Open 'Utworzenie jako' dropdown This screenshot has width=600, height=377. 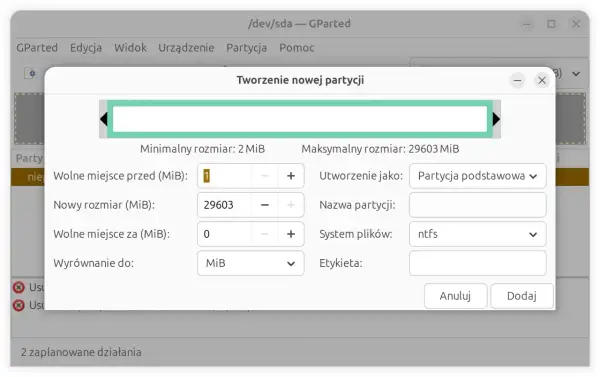point(478,176)
